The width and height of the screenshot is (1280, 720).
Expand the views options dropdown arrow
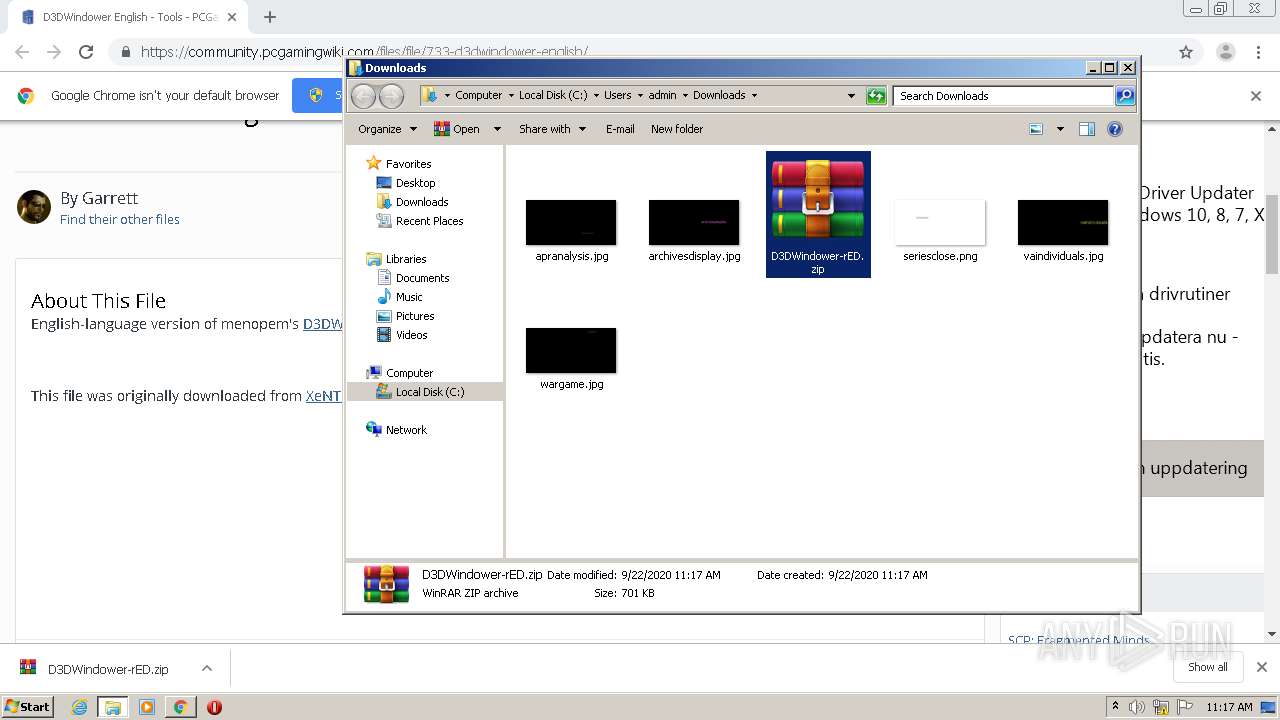pyautogui.click(x=1060, y=129)
